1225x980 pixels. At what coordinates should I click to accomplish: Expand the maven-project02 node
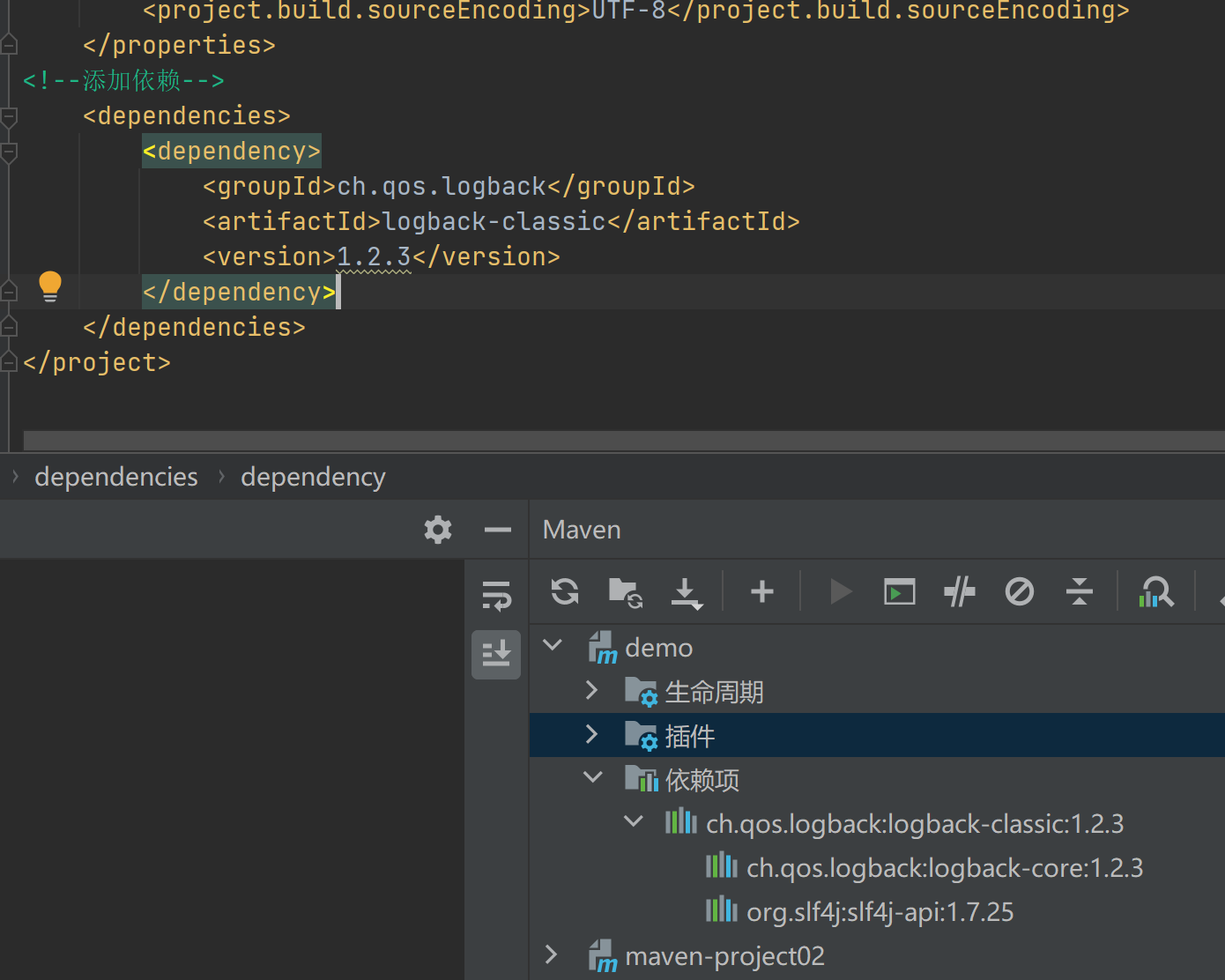(x=552, y=954)
